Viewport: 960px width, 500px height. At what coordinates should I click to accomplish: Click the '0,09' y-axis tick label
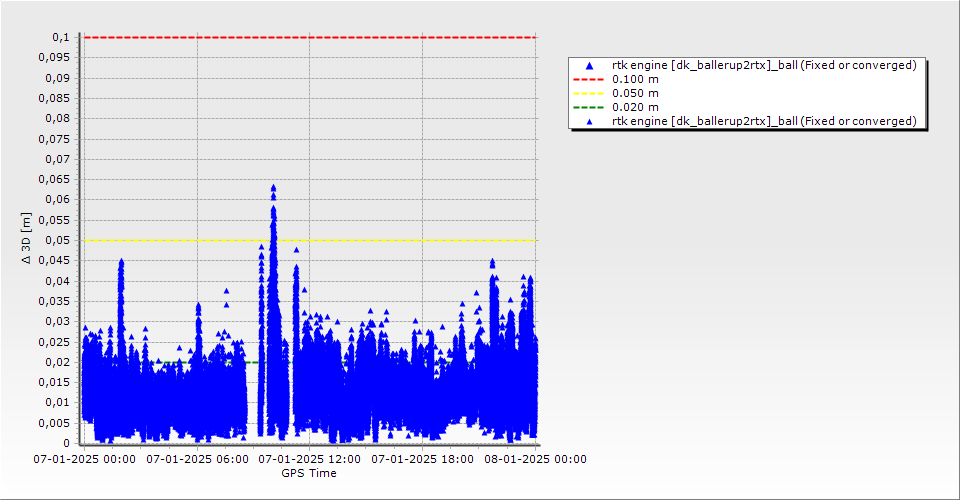pos(58,78)
